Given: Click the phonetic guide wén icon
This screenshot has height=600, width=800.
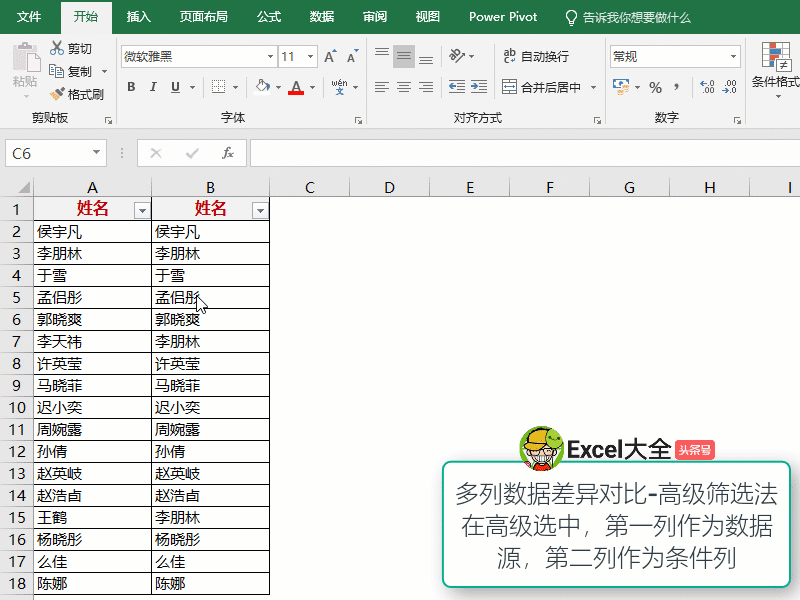Looking at the screenshot, I should click(339, 87).
